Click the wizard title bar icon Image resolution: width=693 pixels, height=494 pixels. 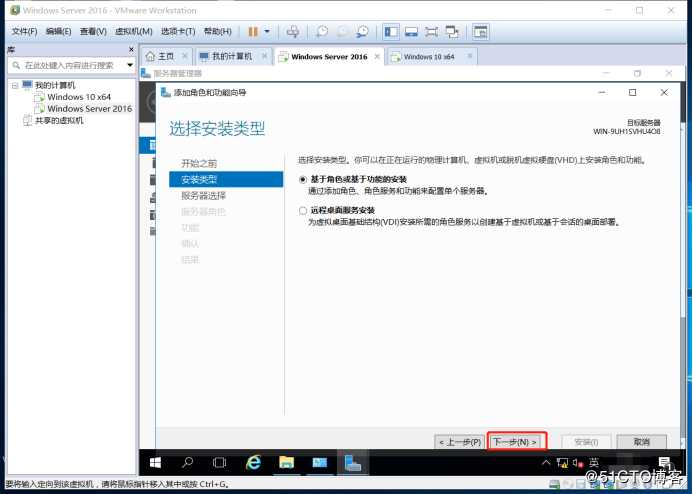tap(166, 92)
